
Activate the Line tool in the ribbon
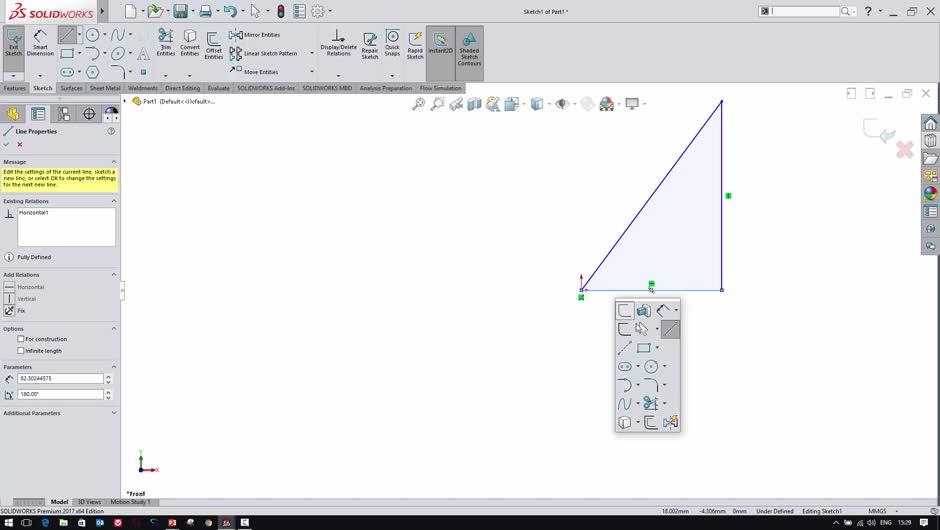[67, 35]
